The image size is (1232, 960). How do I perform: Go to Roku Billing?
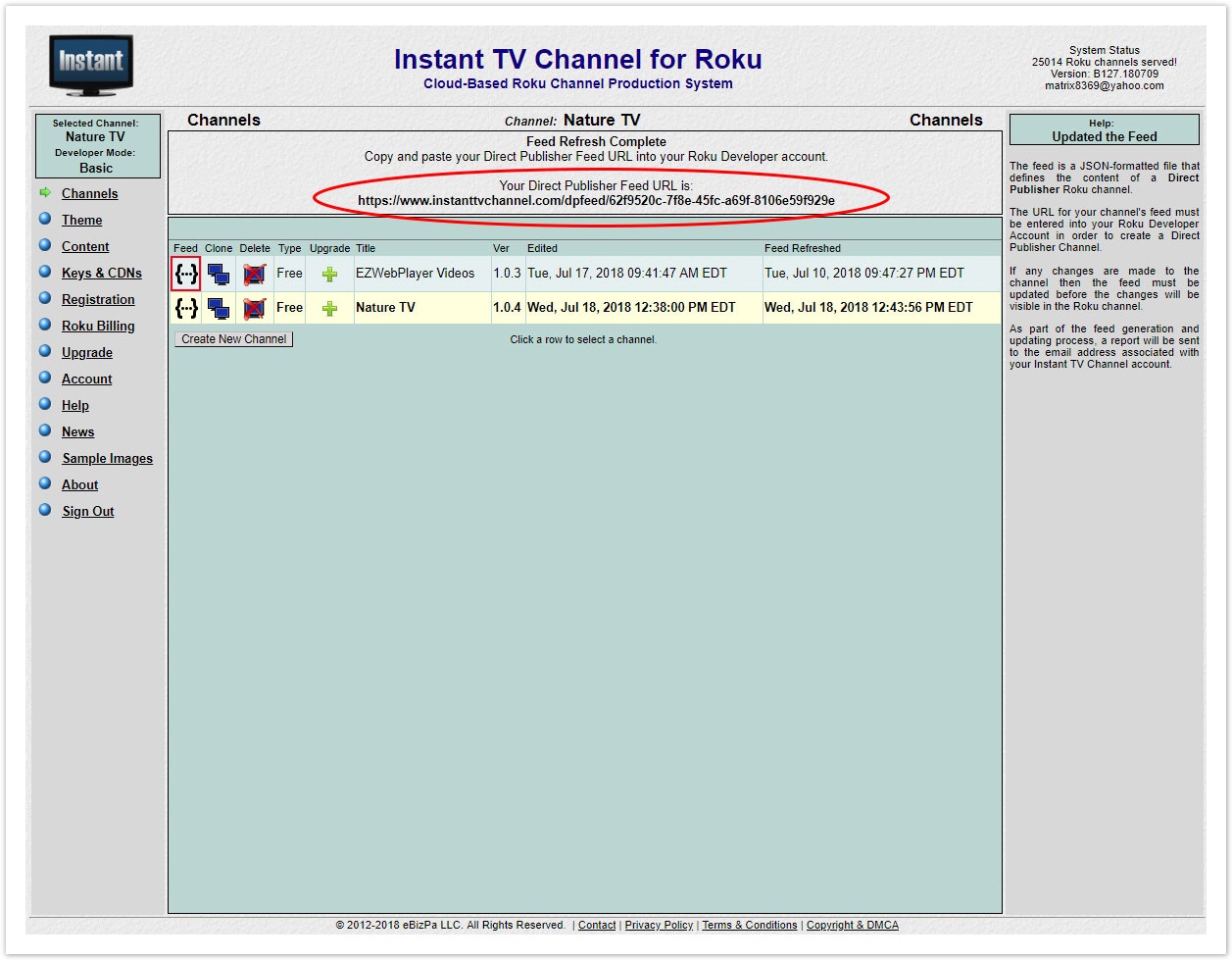tap(98, 327)
